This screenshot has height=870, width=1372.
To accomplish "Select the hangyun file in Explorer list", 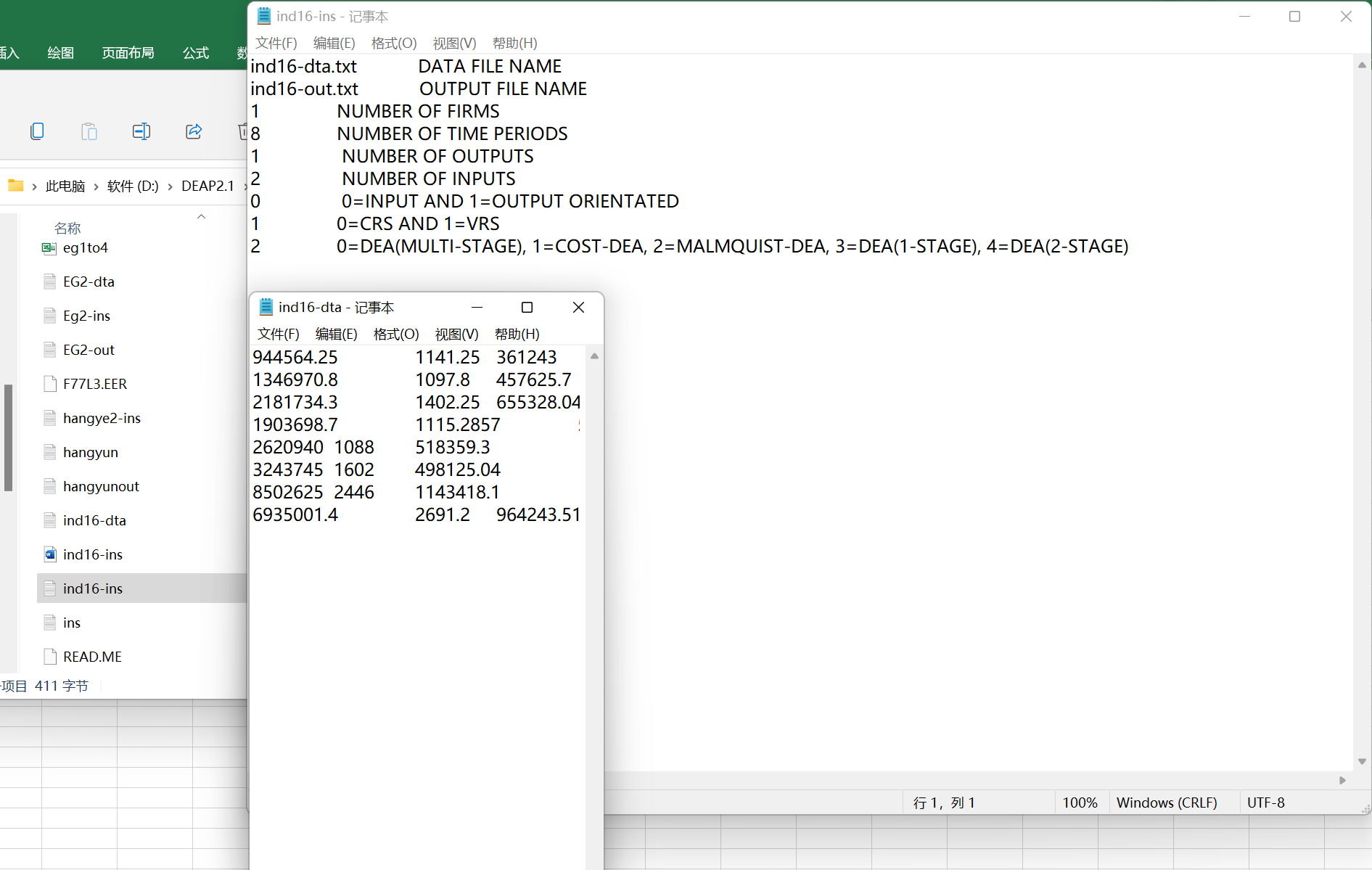I will click(91, 452).
